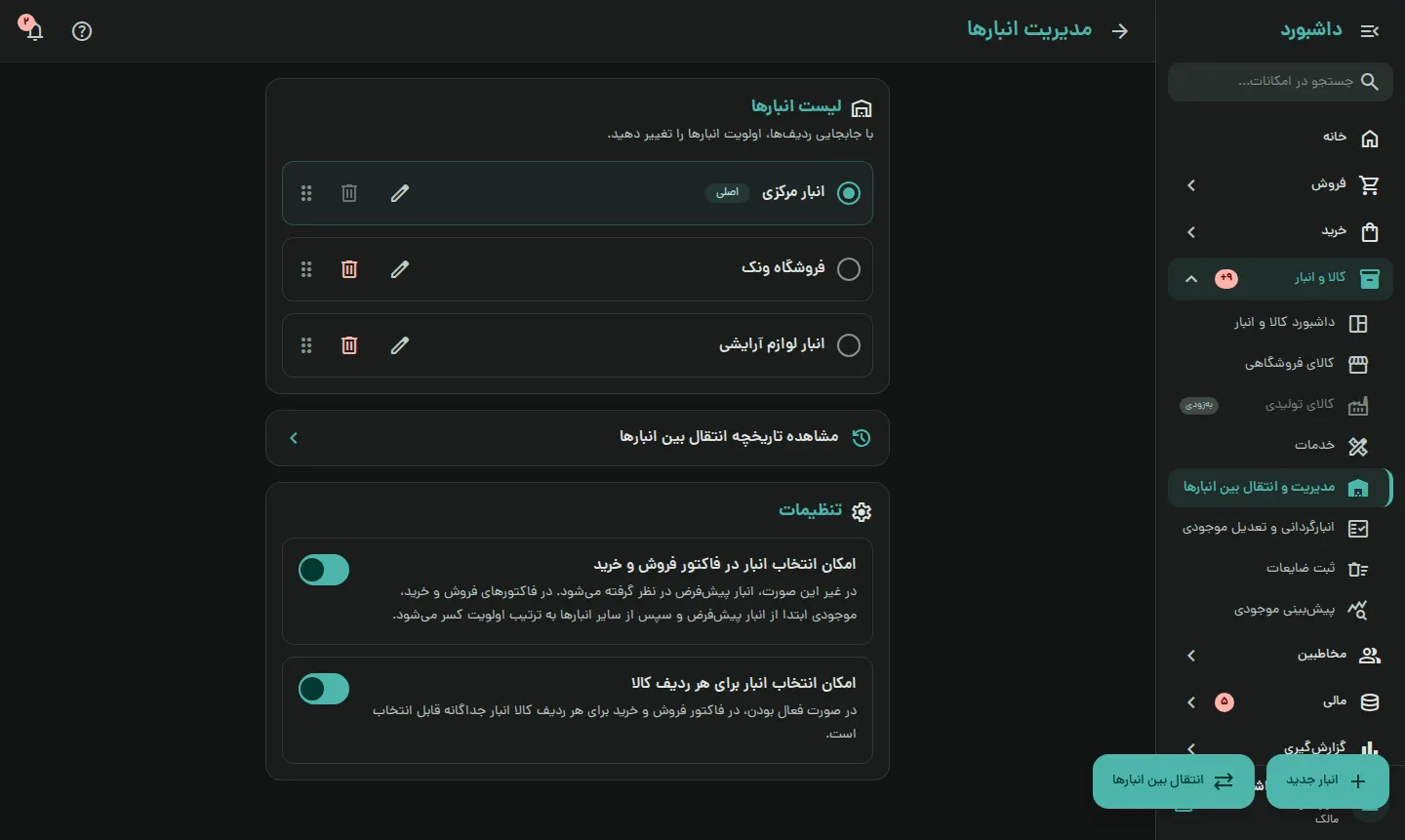Image resolution: width=1405 pixels, height=840 pixels.
Task: Delete فروشگاه ونک using the trash icon
Action: point(349,269)
